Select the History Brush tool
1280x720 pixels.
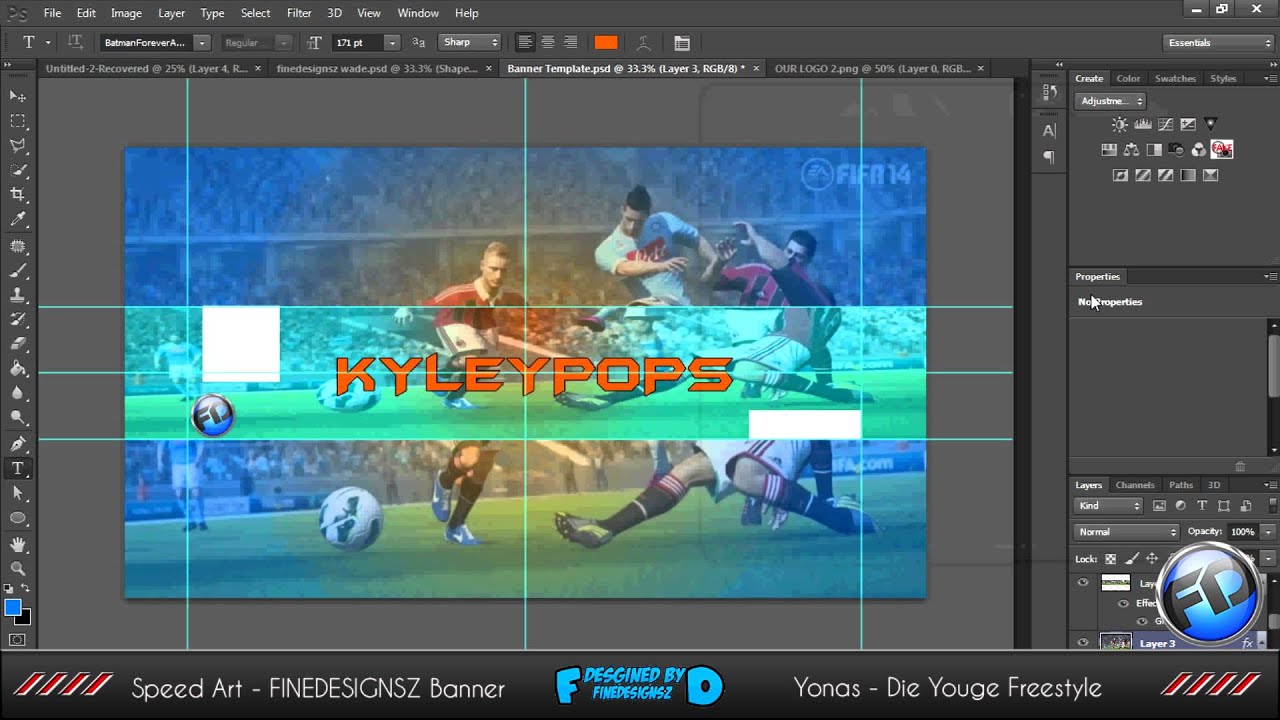click(18, 320)
